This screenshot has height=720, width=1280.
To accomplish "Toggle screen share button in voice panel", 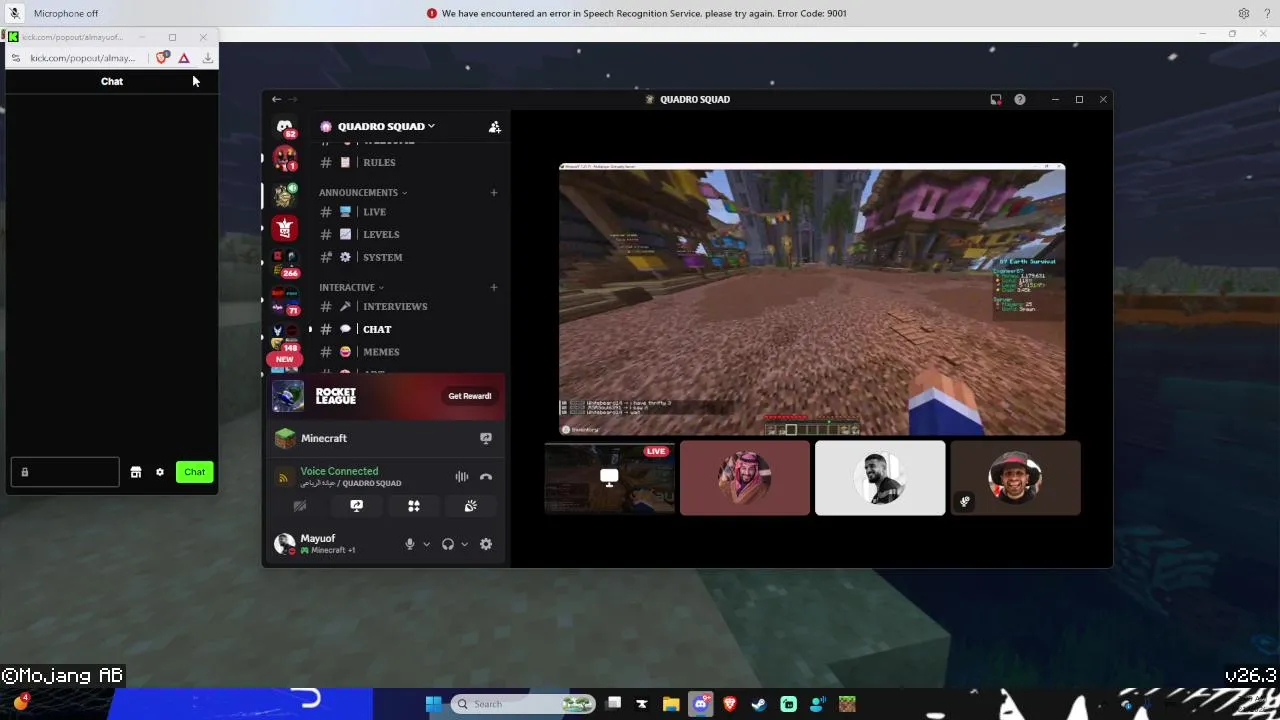I will tap(356, 506).
